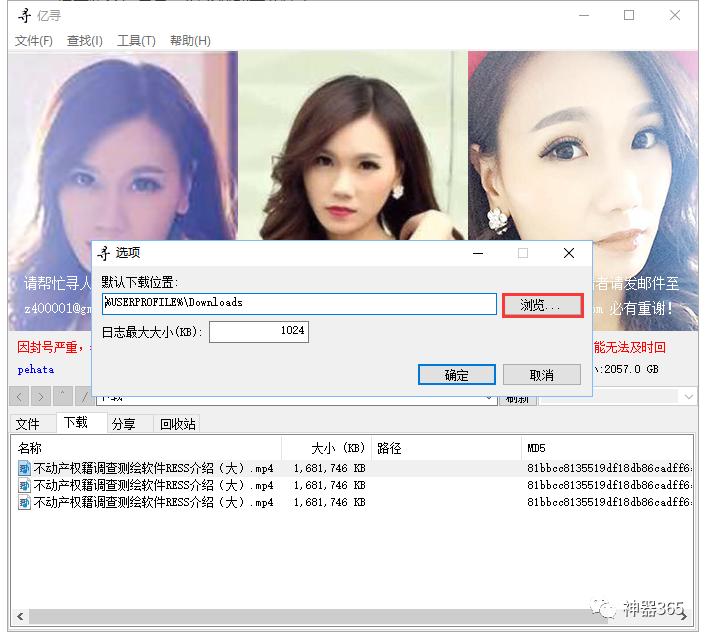Click the first row's MD5 hash value
706x639 pixels.
pos(609,468)
